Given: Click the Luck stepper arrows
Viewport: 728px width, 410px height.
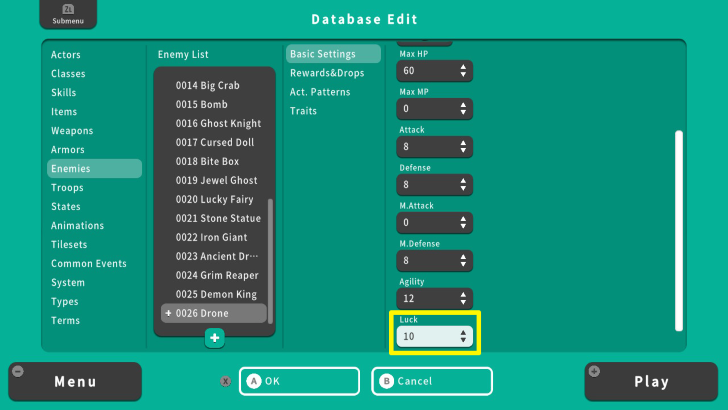Looking at the screenshot, I should (463, 337).
